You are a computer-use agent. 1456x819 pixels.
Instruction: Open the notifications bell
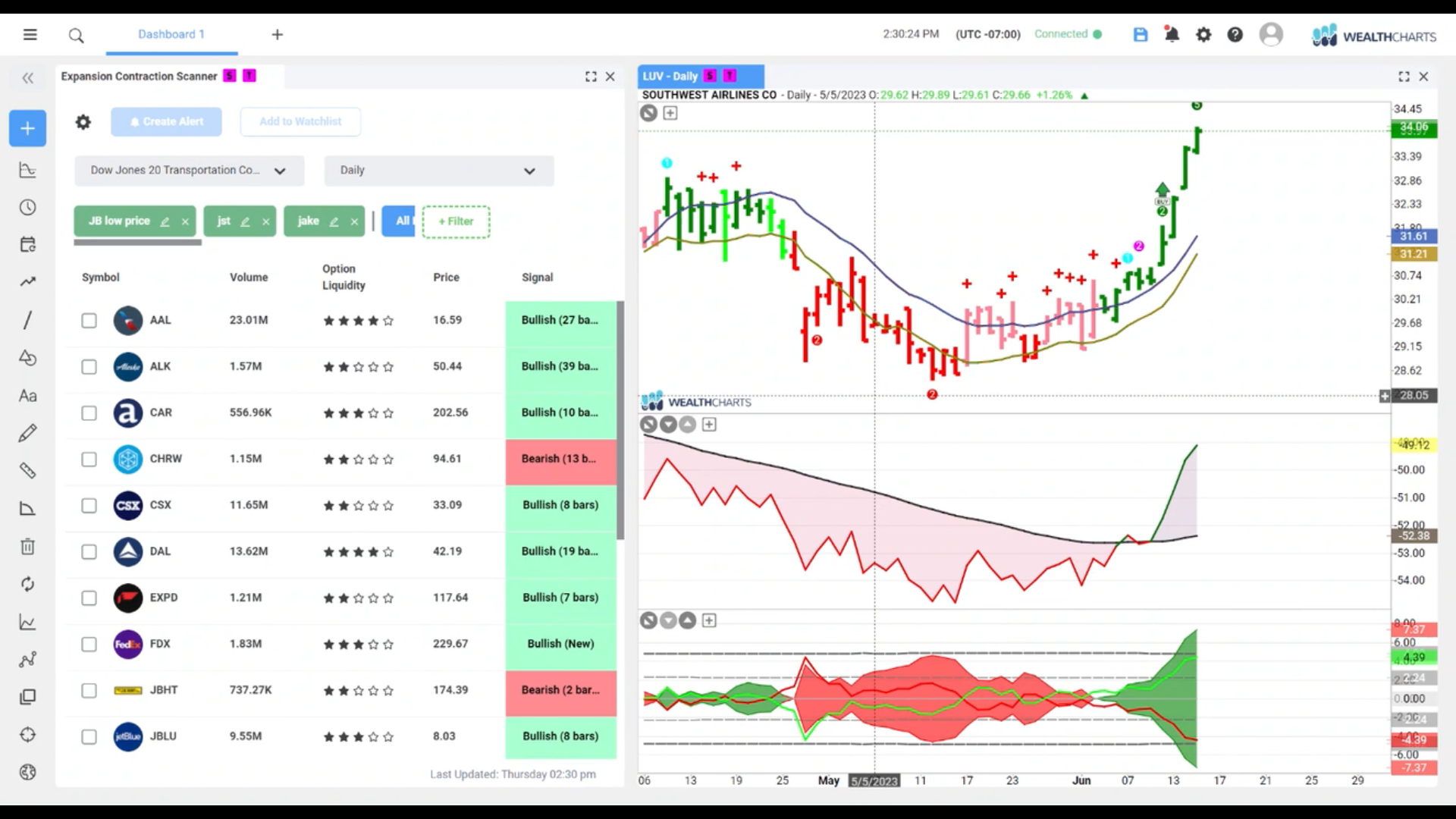(1172, 34)
